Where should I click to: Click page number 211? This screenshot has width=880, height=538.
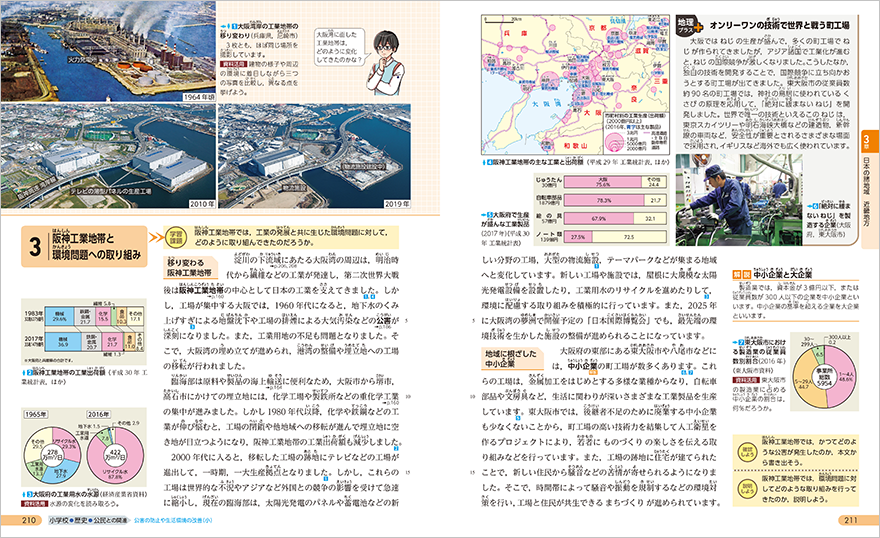click(851, 520)
